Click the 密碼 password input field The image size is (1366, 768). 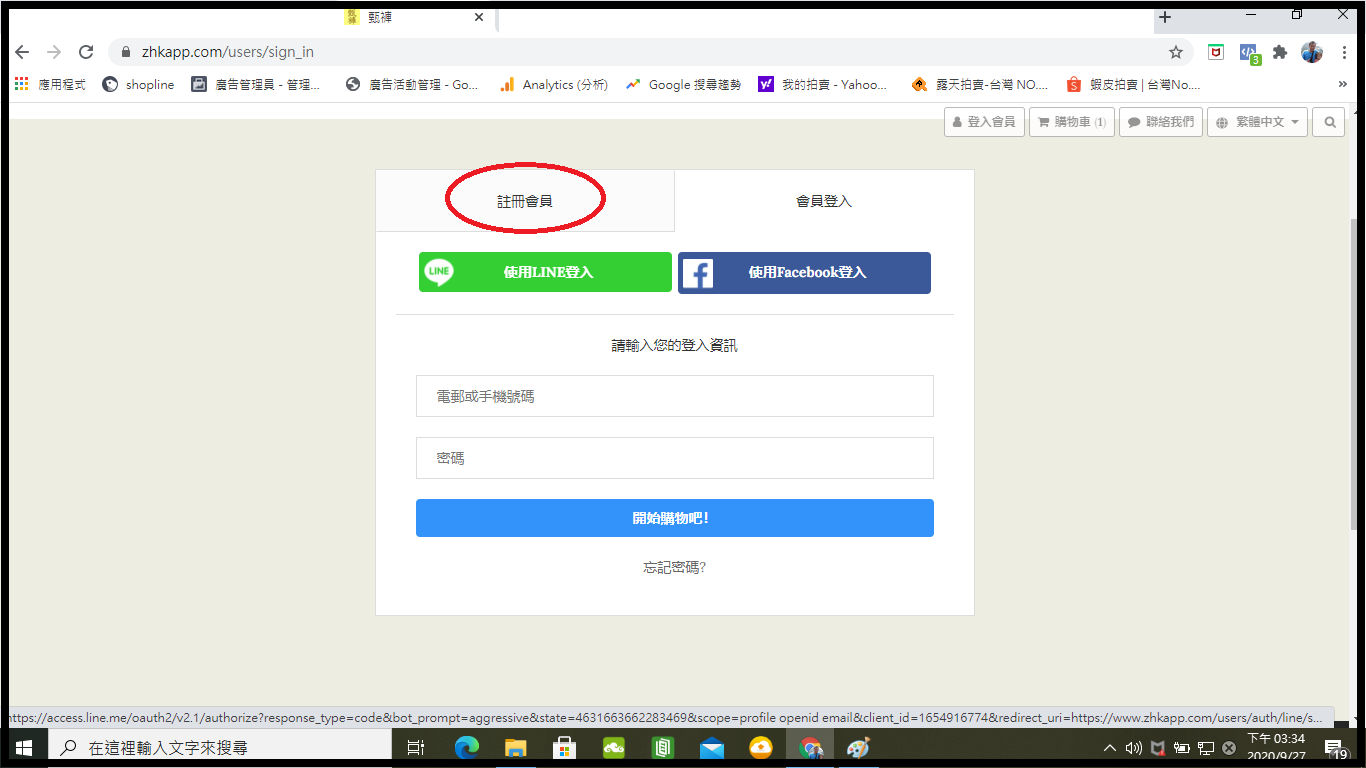[x=674, y=457]
